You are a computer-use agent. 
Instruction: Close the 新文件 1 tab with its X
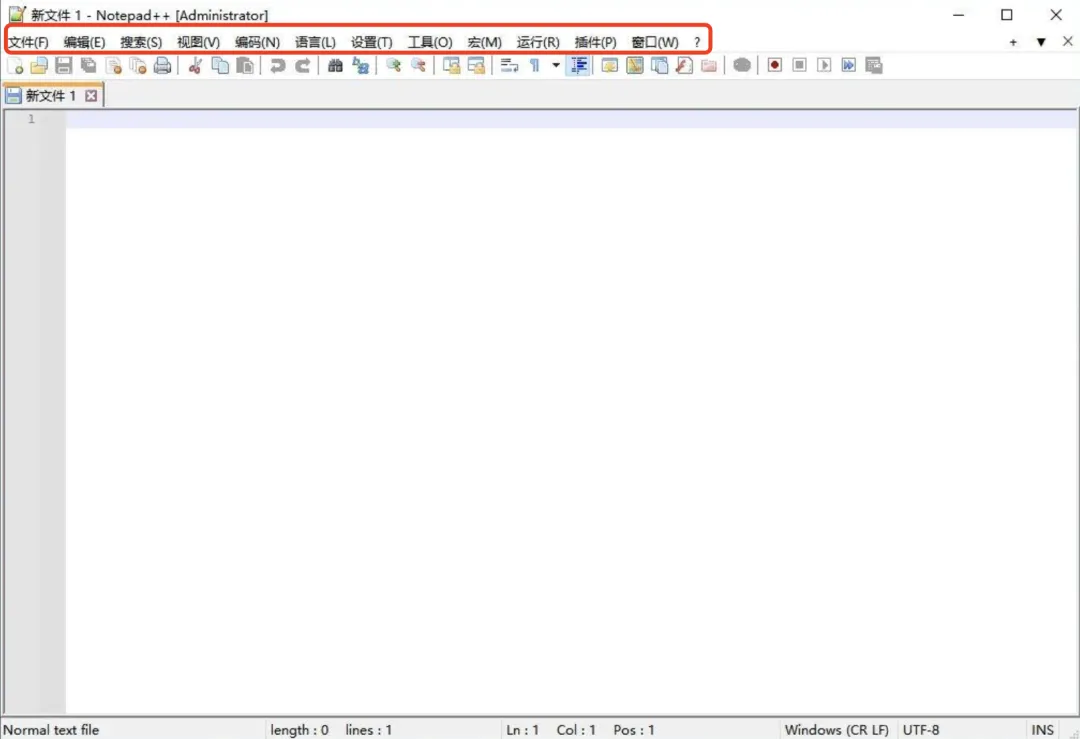[91, 96]
